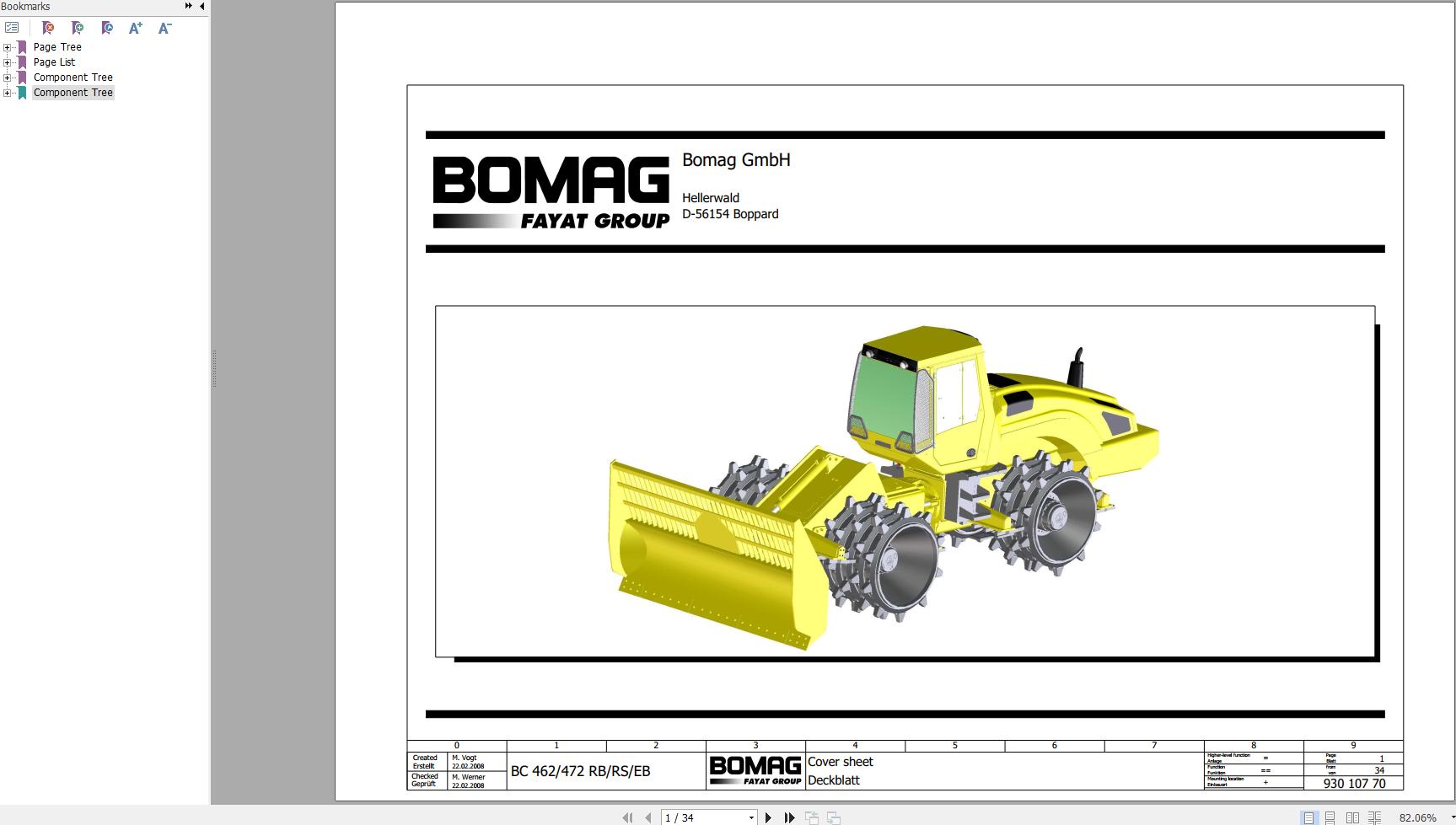Image resolution: width=1456 pixels, height=825 pixels.
Task: Click the document number '930 107 70'
Action: tap(1354, 784)
